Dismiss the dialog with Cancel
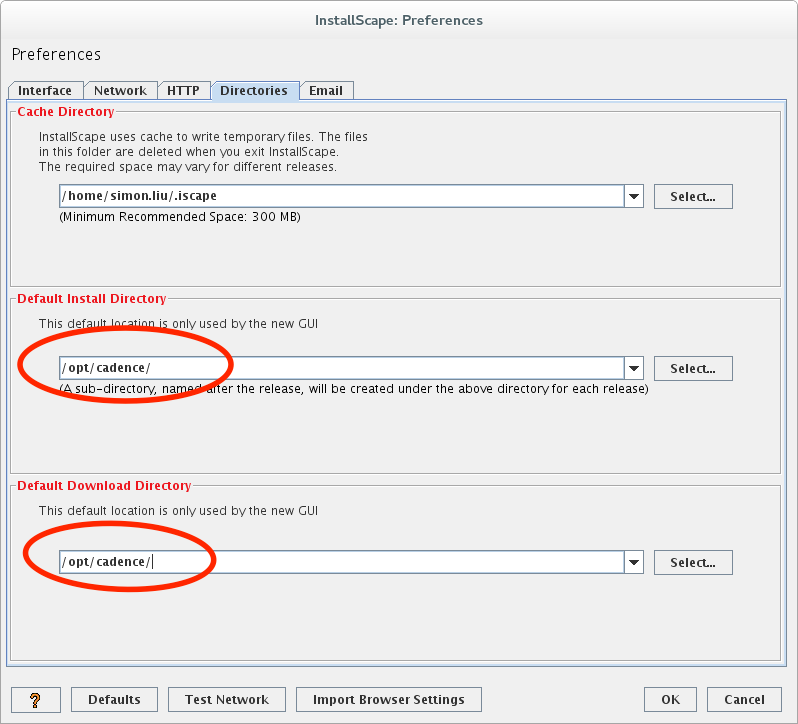798x724 pixels. pos(744,700)
